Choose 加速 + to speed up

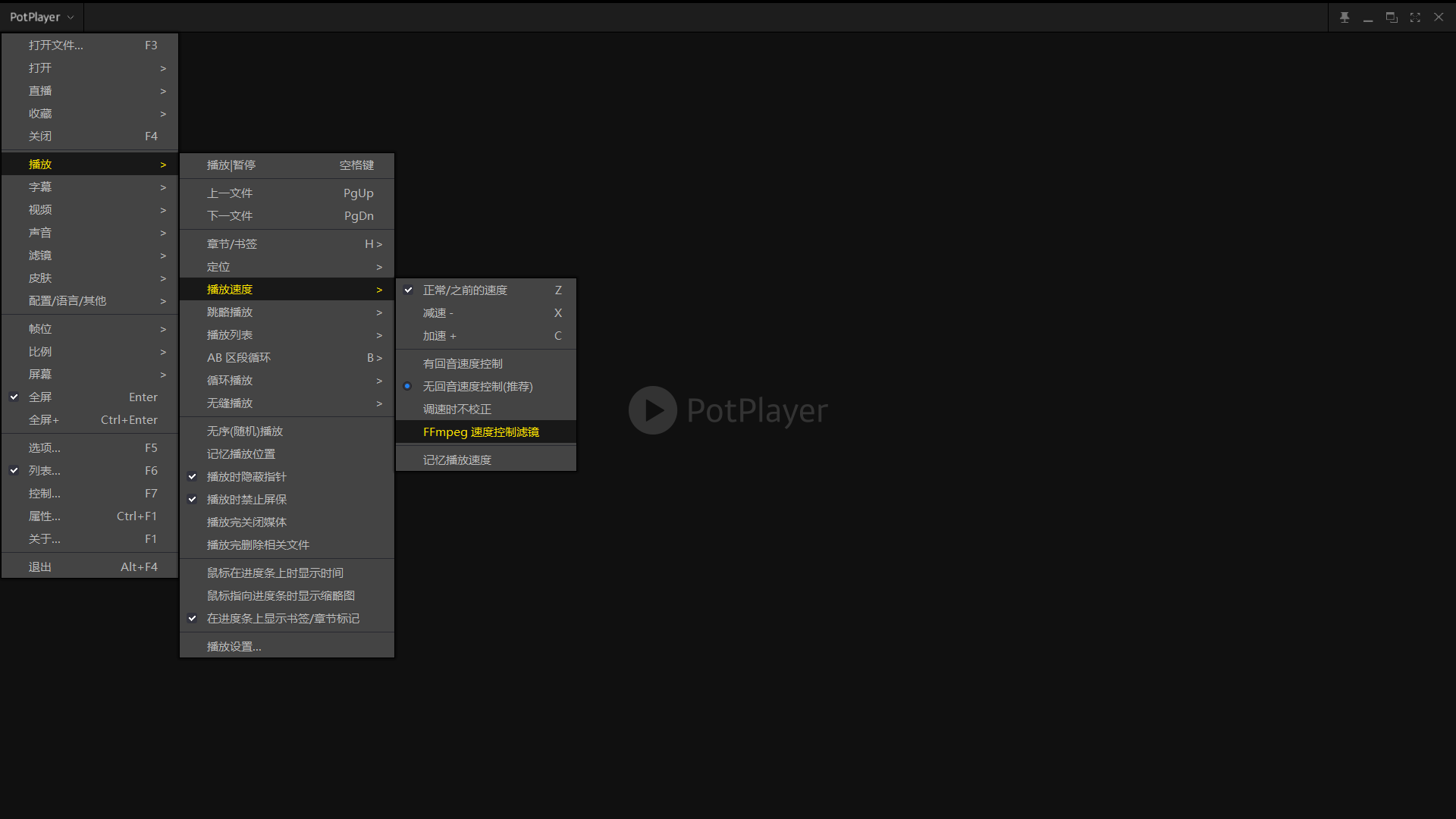click(x=486, y=335)
